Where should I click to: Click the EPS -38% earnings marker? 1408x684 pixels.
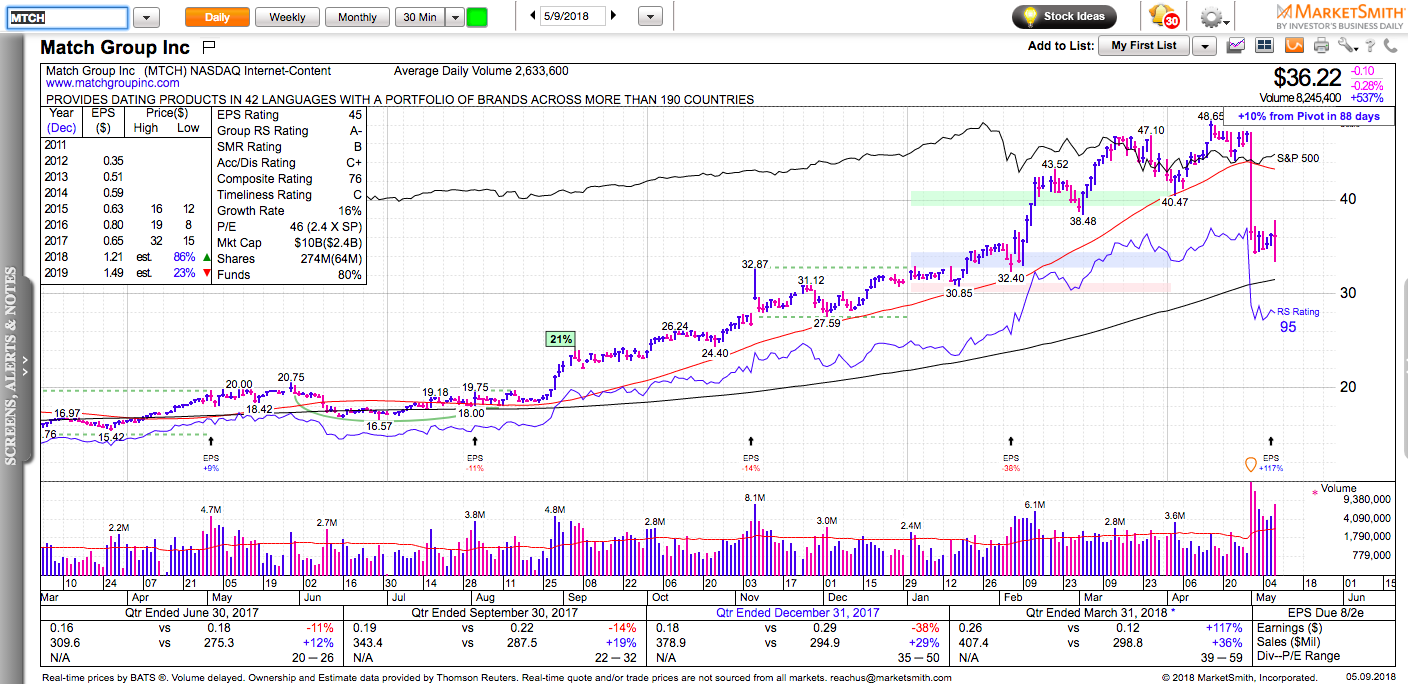1011,463
